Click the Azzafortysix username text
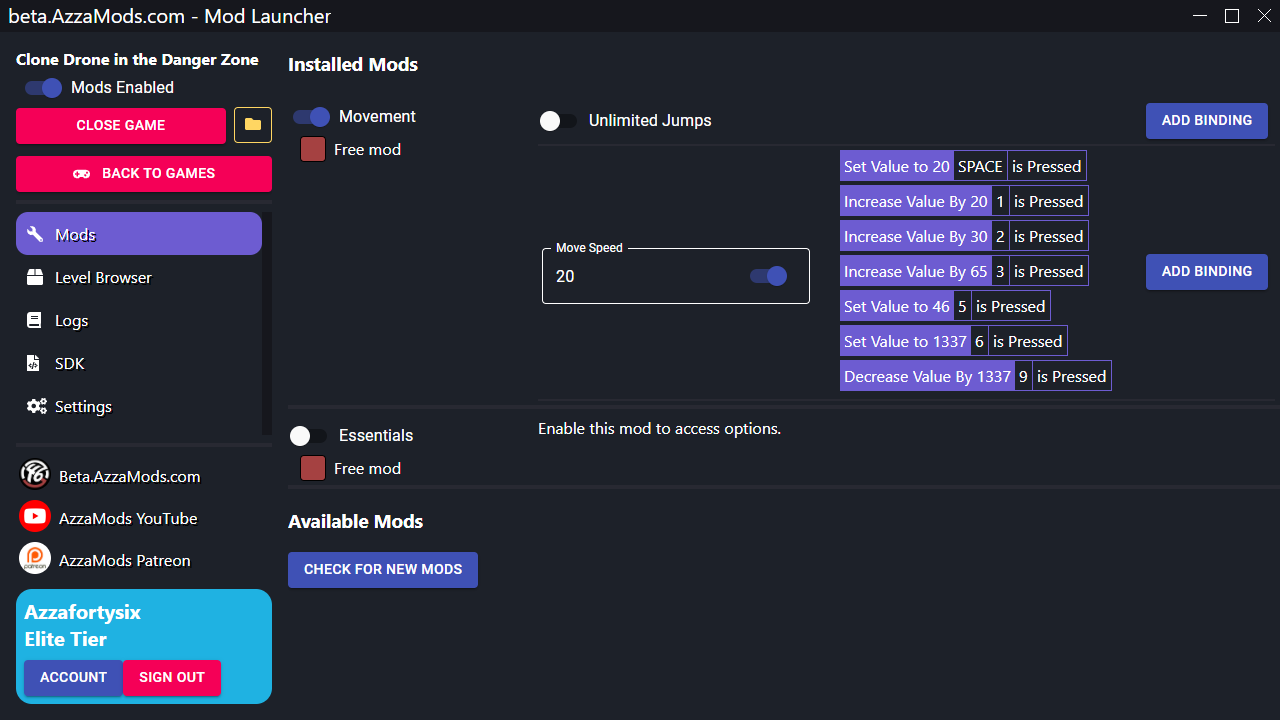Screen dimensions: 1280x720 [83, 612]
